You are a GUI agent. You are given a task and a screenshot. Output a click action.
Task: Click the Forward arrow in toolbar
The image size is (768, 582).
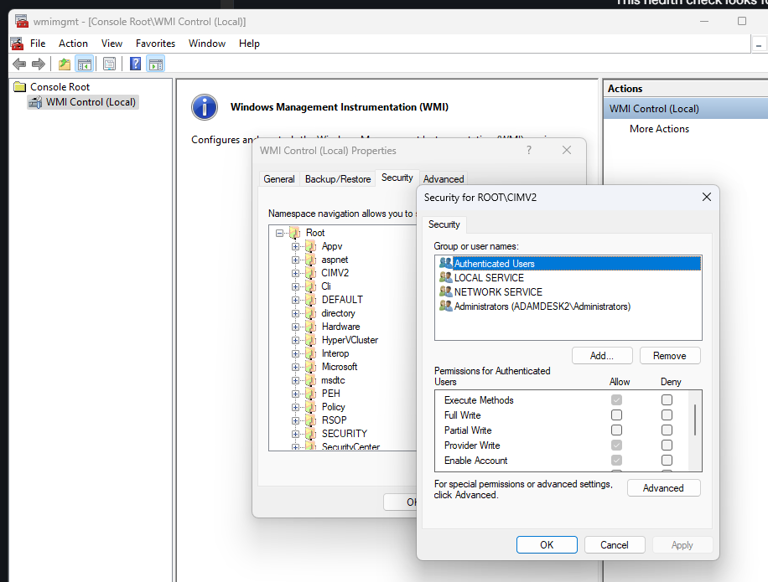pyautogui.click(x=39, y=64)
